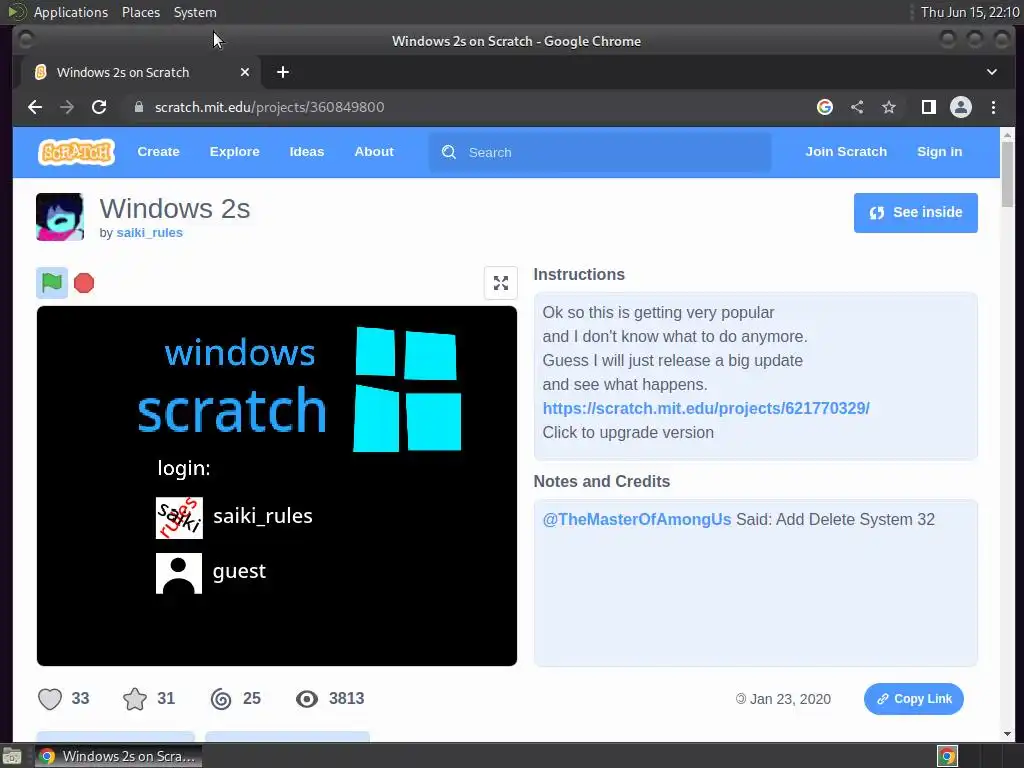
Task: Click Chrome tray icon at bottom right
Action: tap(947, 756)
